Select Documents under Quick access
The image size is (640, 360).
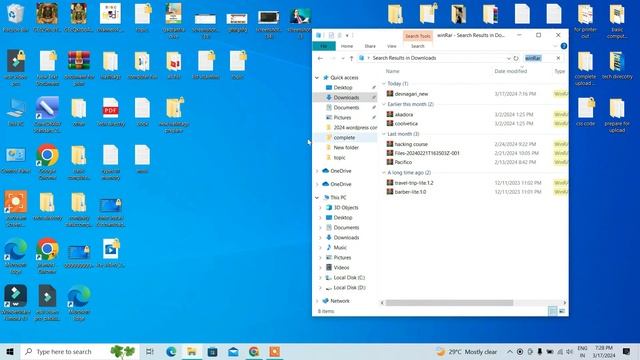point(346,108)
